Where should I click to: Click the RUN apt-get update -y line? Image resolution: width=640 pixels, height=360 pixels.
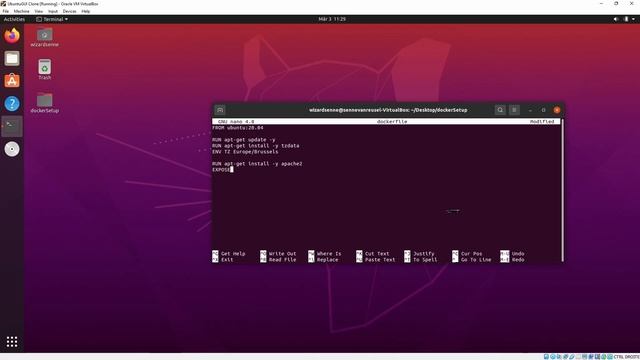244,140
